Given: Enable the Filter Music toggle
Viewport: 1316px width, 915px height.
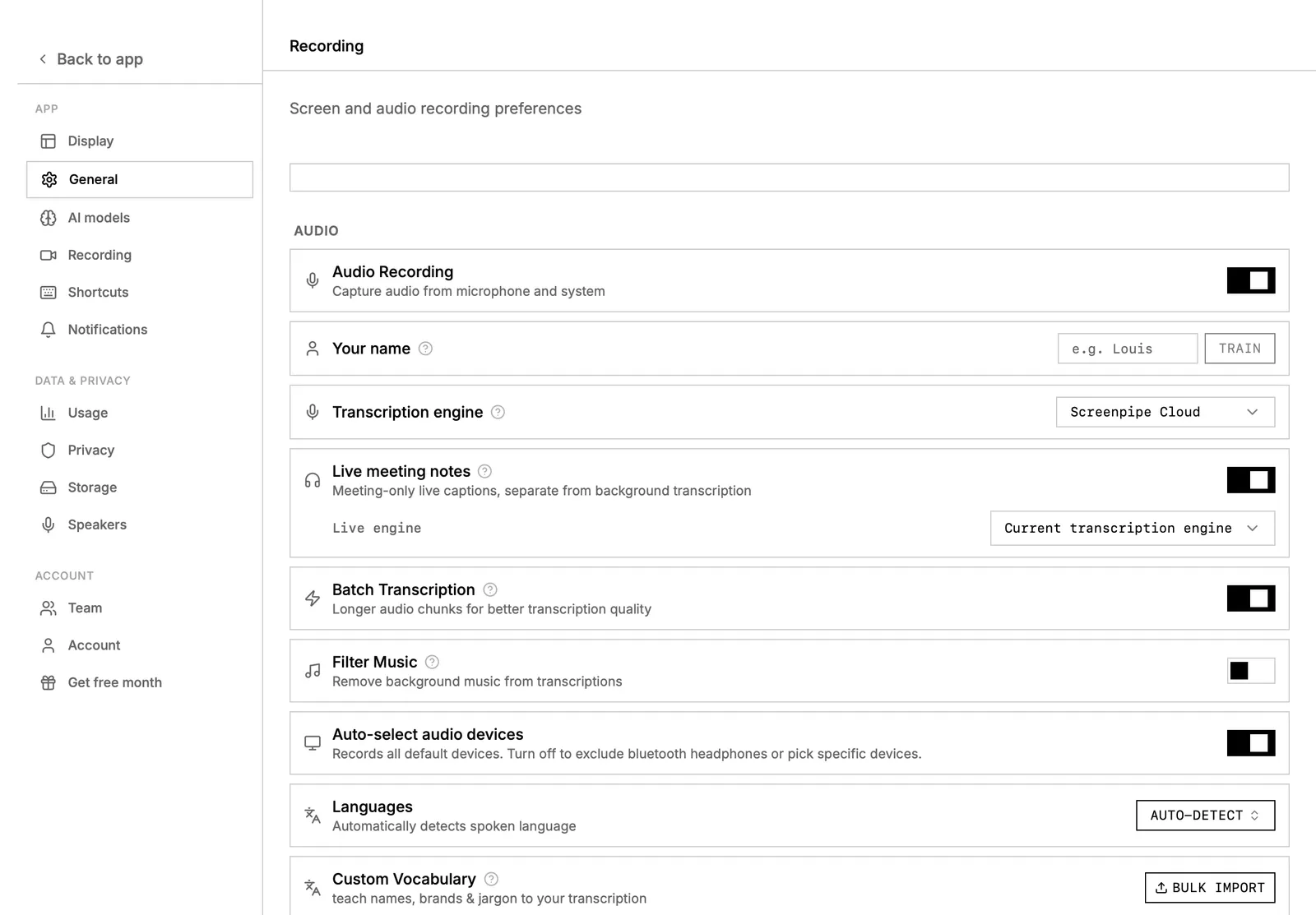Looking at the screenshot, I should pyautogui.click(x=1251, y=671).
